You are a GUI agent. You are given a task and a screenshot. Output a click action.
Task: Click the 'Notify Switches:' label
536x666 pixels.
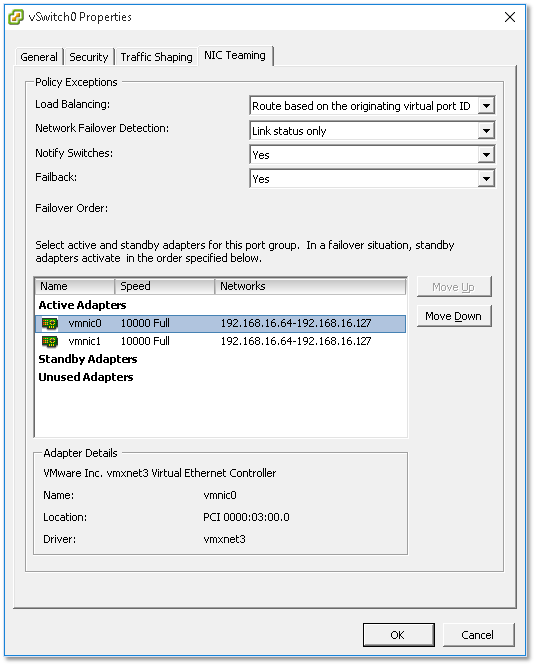(74, 153)
